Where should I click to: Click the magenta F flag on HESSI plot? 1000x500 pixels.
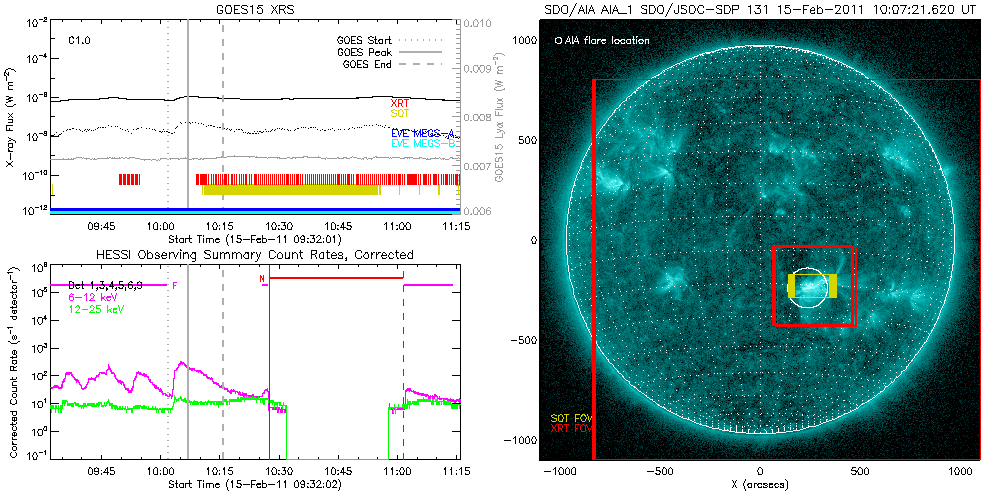(175, 285)
